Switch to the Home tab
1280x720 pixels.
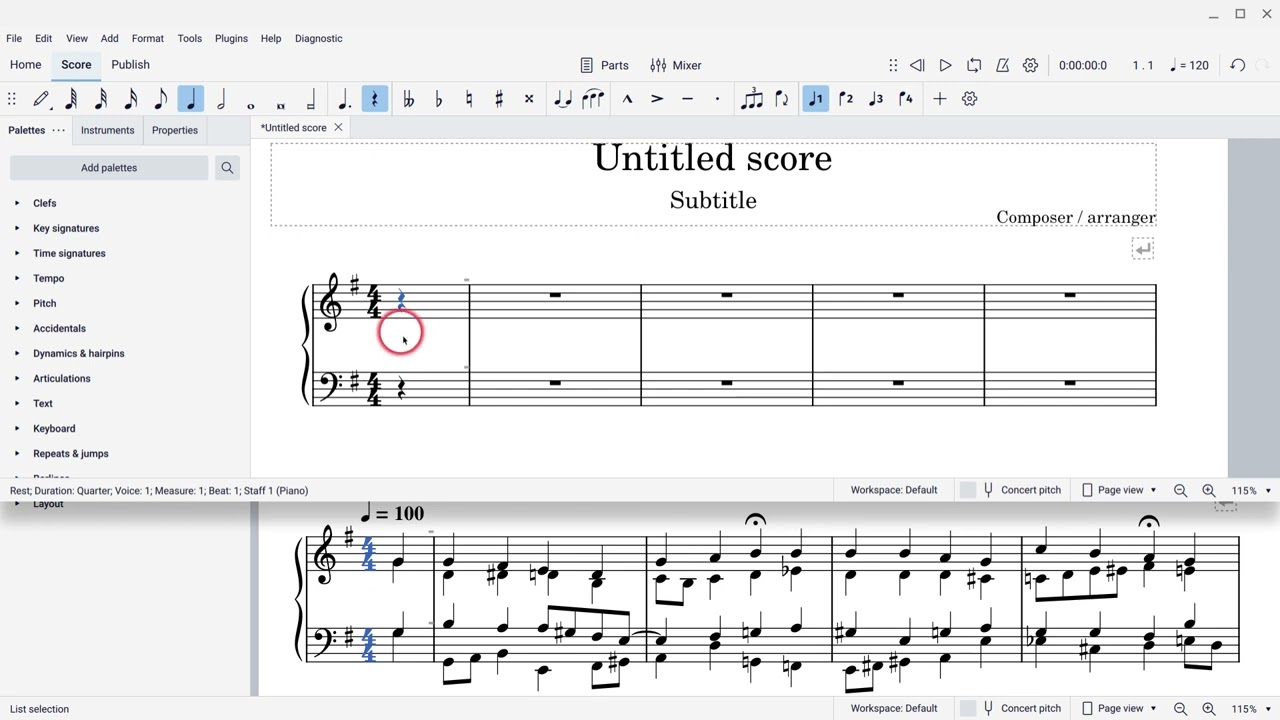pos(26,65)
